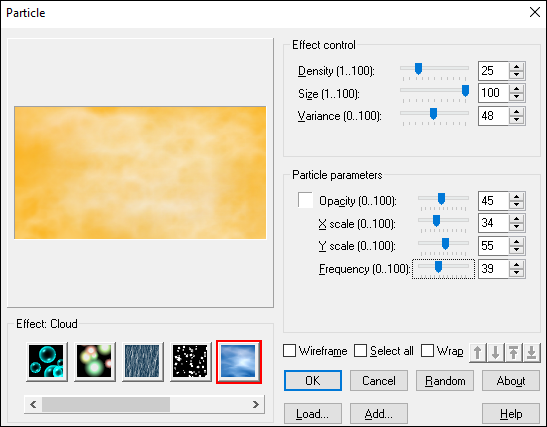The width and height of the screenshot is (547, 427).
Task: Increase Density value with up spinner
Action: point(517,67)
